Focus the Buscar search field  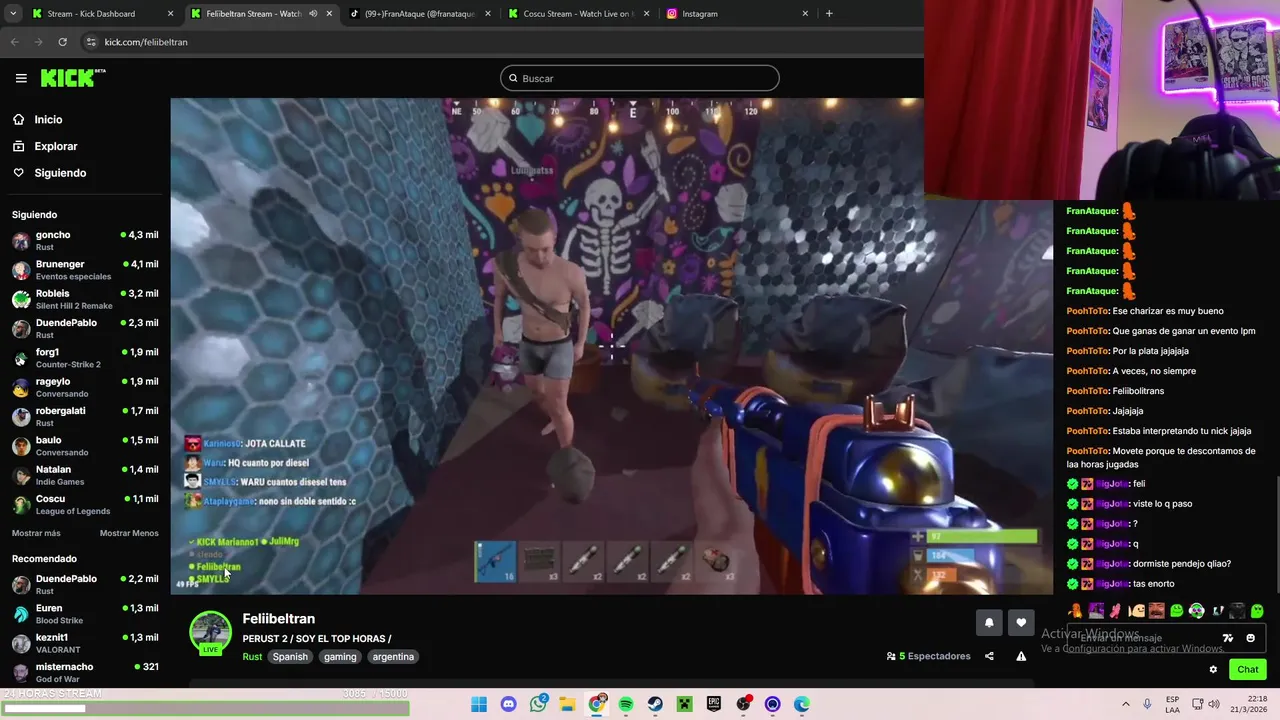[x=640, y=78]
